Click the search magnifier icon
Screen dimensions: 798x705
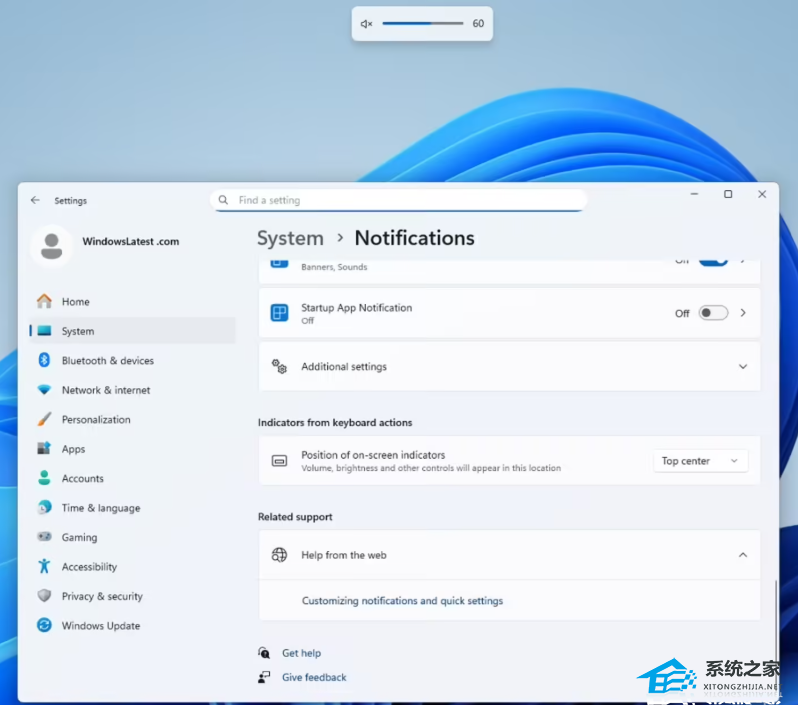point(224,200)
